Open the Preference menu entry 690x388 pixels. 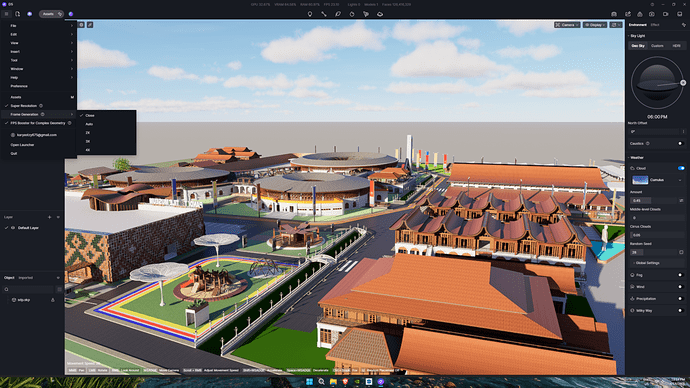39,86
